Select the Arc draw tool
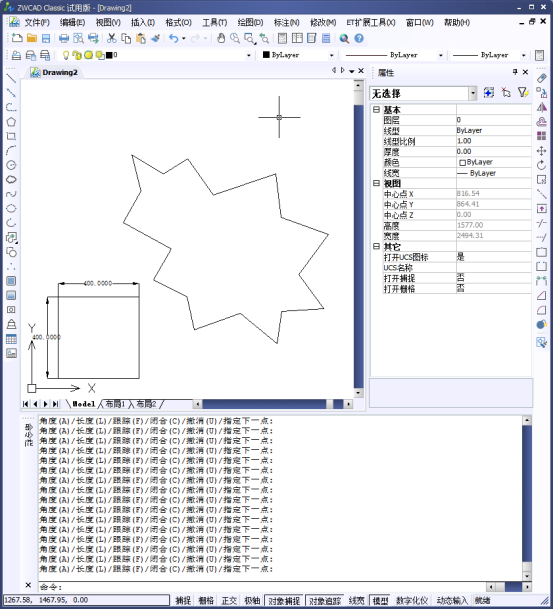The image size is (554, 610). [11, 151]
